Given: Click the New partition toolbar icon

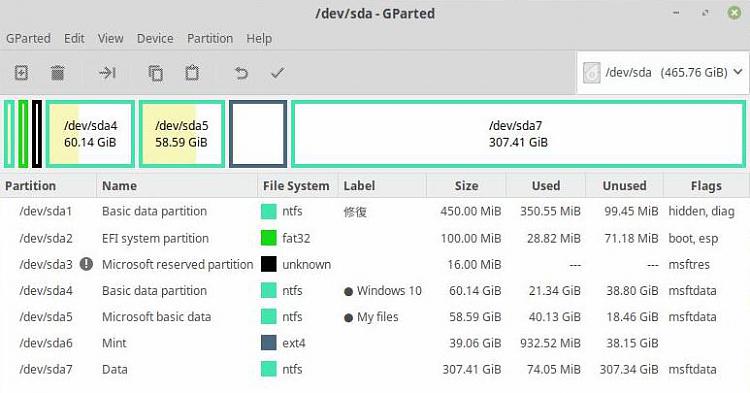Looking at the screenshot, I should click(21, 73).
